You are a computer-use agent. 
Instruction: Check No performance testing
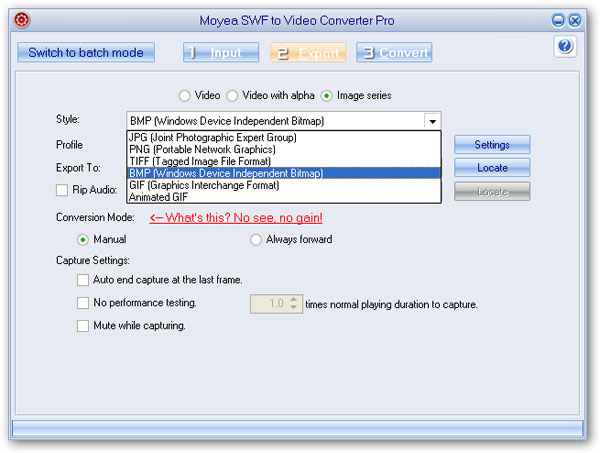click(83, 303)
